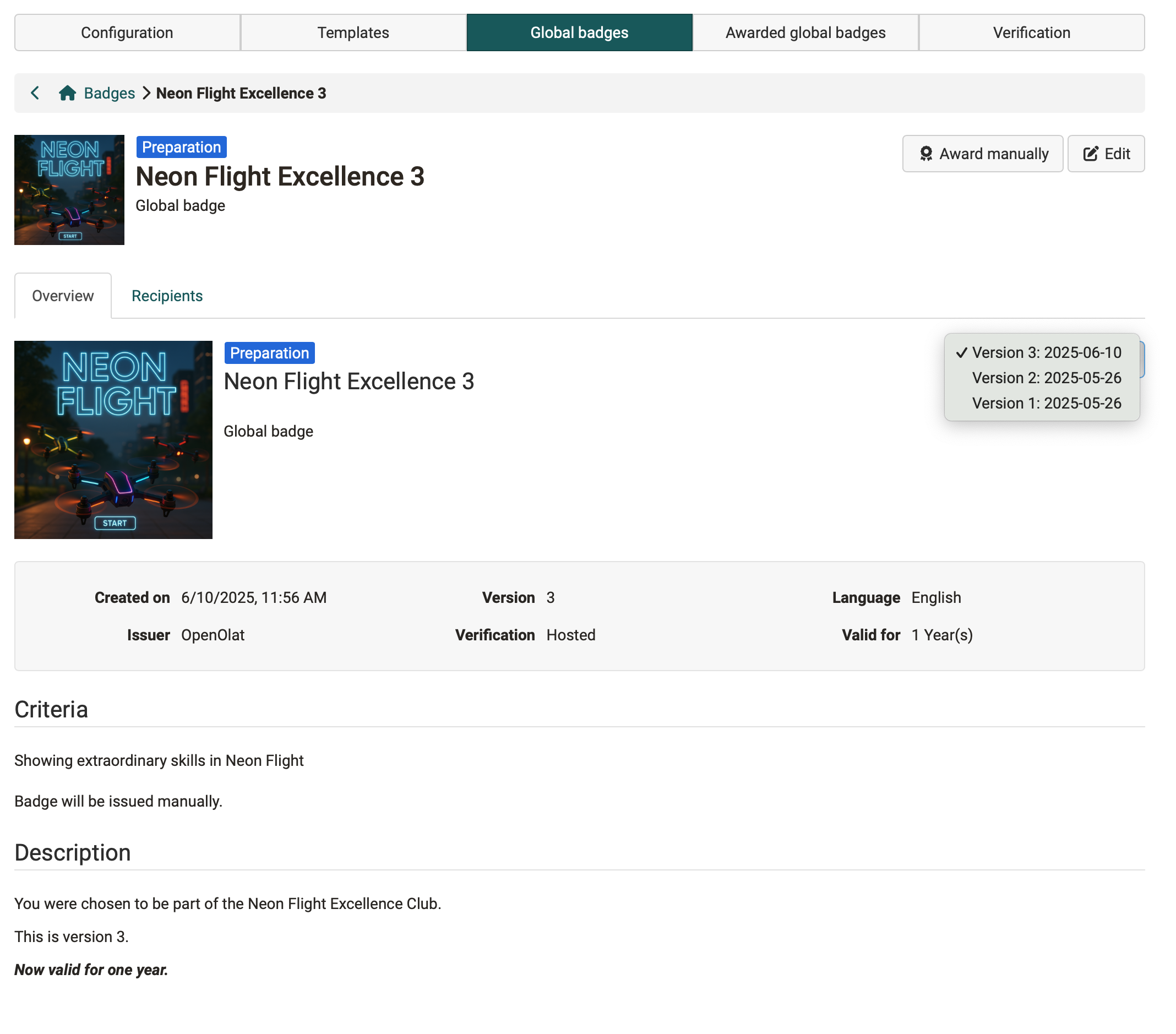This screenshot has width=1176, height=1034.
Task: Click the small Neon Flight badge thumbnail
Action: (68, 190)
